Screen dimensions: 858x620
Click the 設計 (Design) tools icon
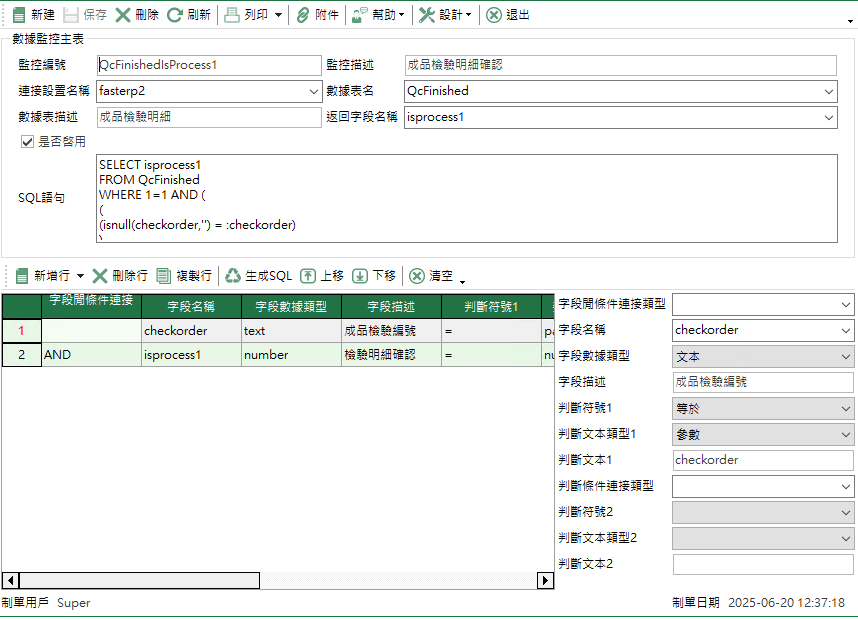click(x=427, y=15)
